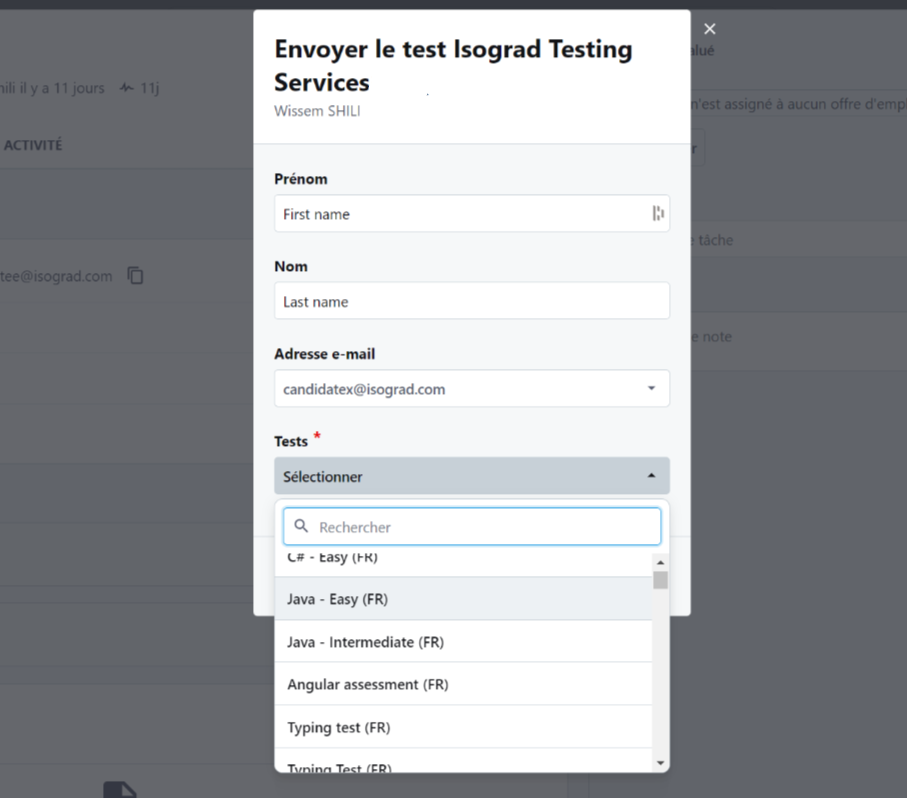Select Angular assessment (FR) test

coord(463,684)
